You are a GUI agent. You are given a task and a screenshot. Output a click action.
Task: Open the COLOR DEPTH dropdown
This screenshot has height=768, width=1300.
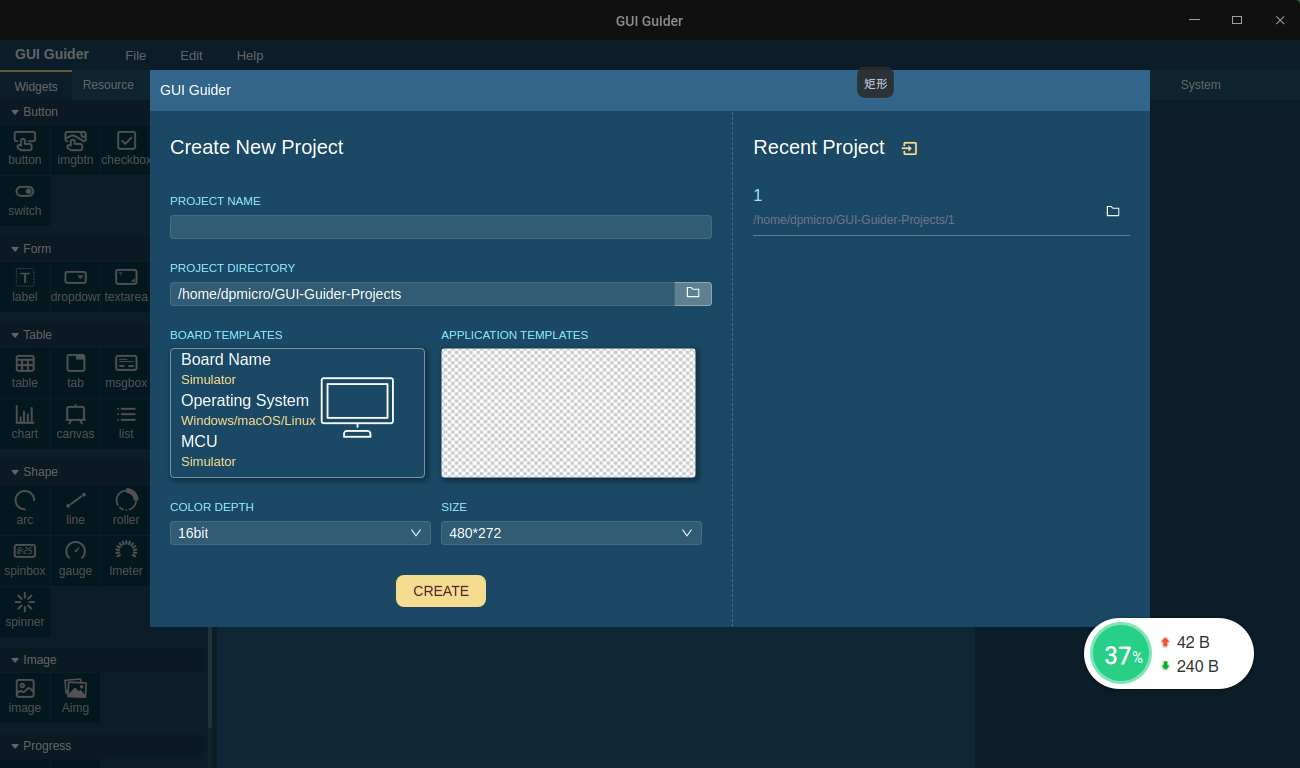click(x=300, y=533)
